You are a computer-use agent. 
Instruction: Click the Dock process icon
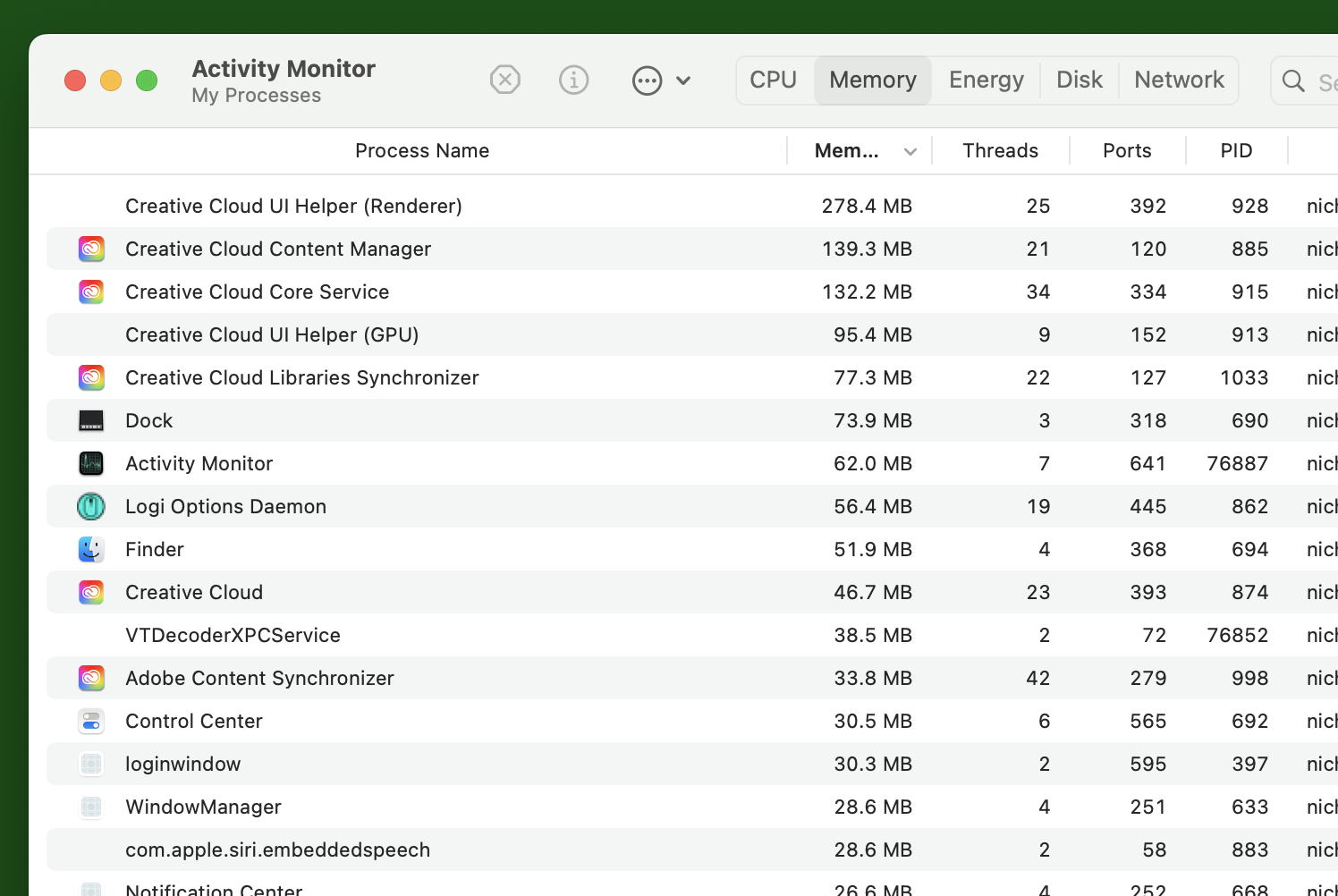pyautogui.click(x=91, y=420)
